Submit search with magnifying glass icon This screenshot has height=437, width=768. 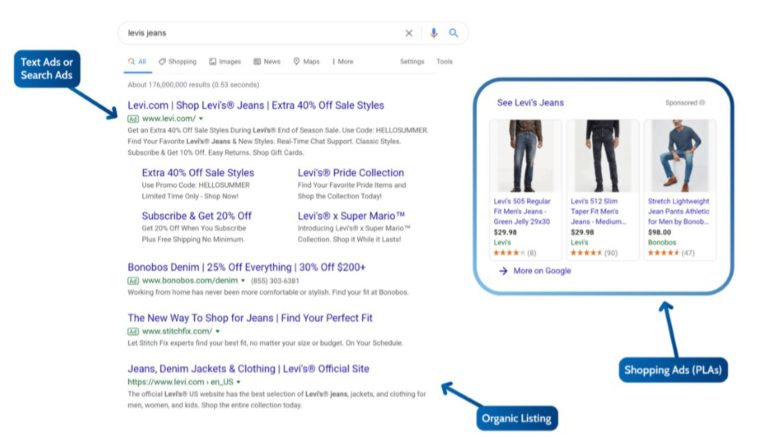tap(454, 33)
